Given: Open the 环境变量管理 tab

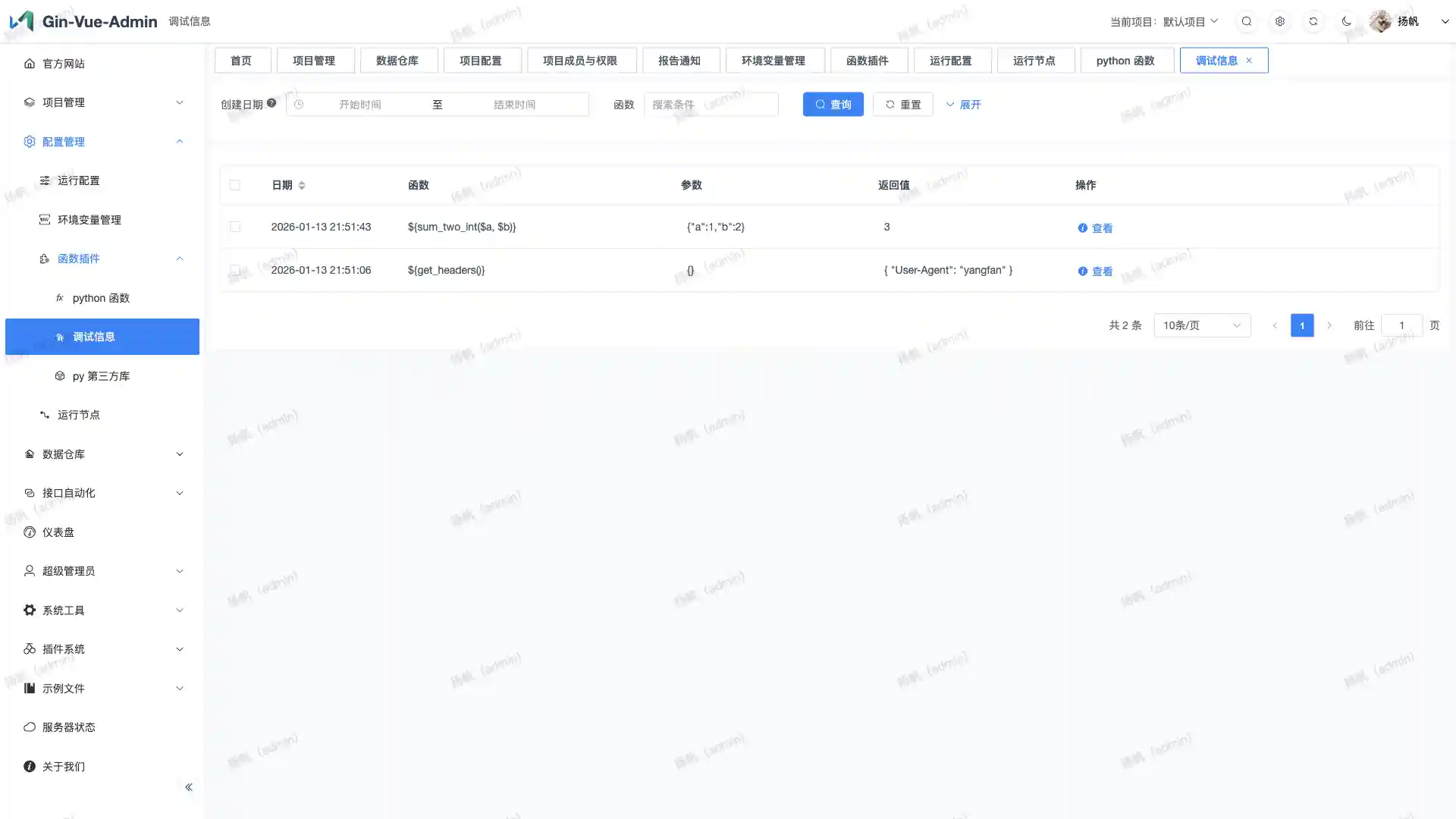Looking at the screenshot, I should click(x=773, y=61).
